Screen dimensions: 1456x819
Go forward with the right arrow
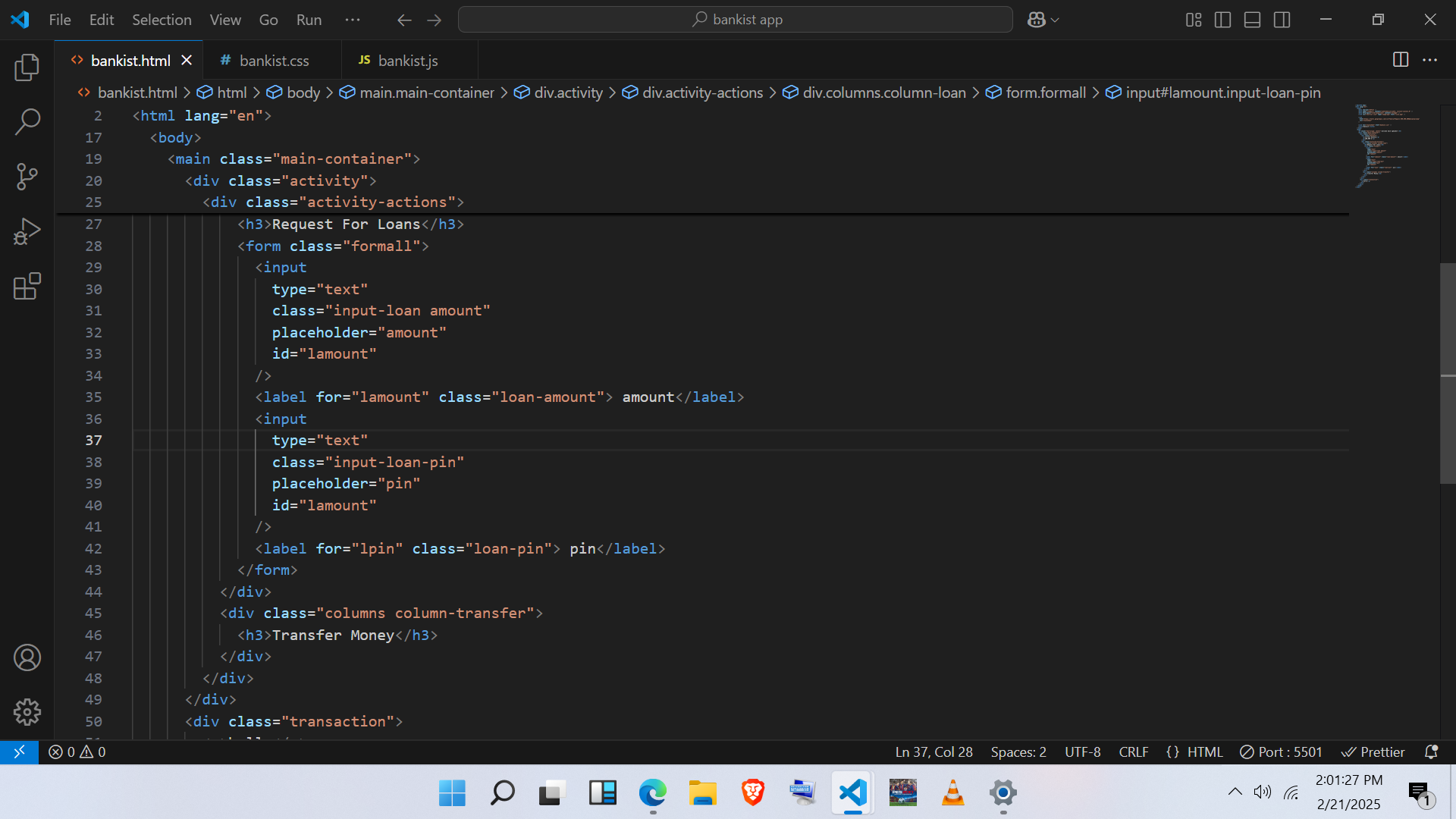[x=435, y=20]
